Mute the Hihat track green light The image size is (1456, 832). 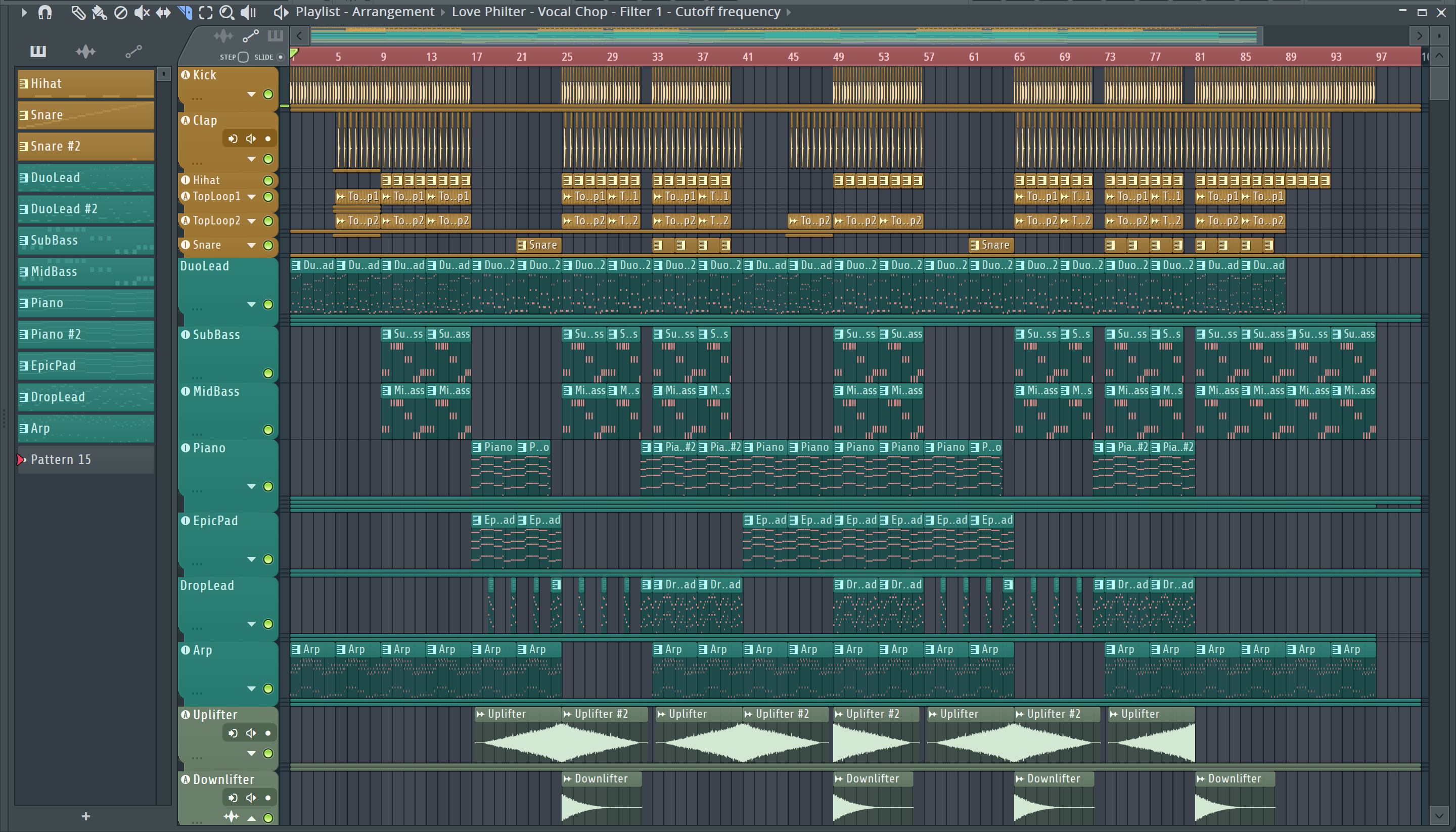(x=268, y=180)
